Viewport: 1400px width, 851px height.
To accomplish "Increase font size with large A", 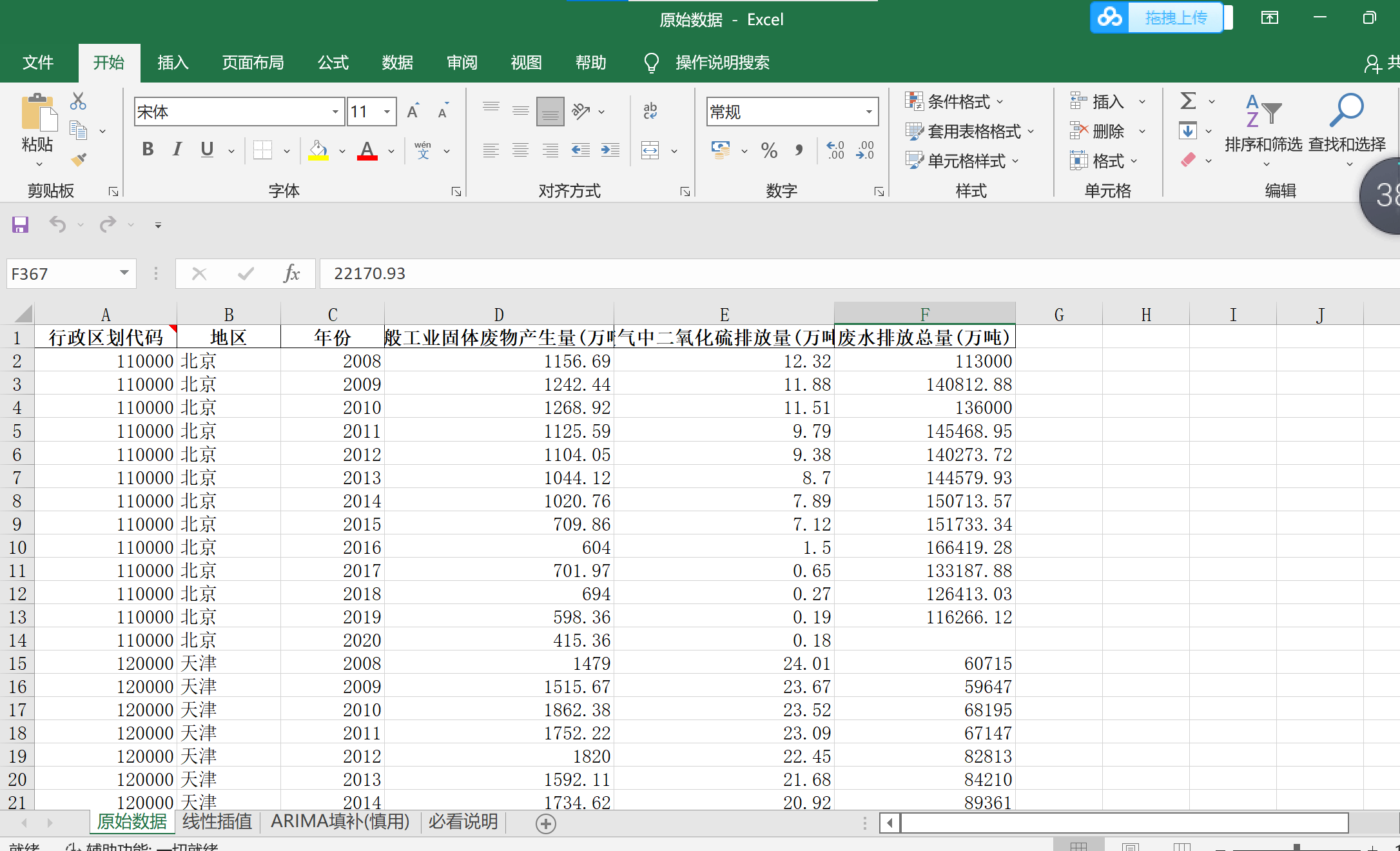I will [x=413, y=112].
